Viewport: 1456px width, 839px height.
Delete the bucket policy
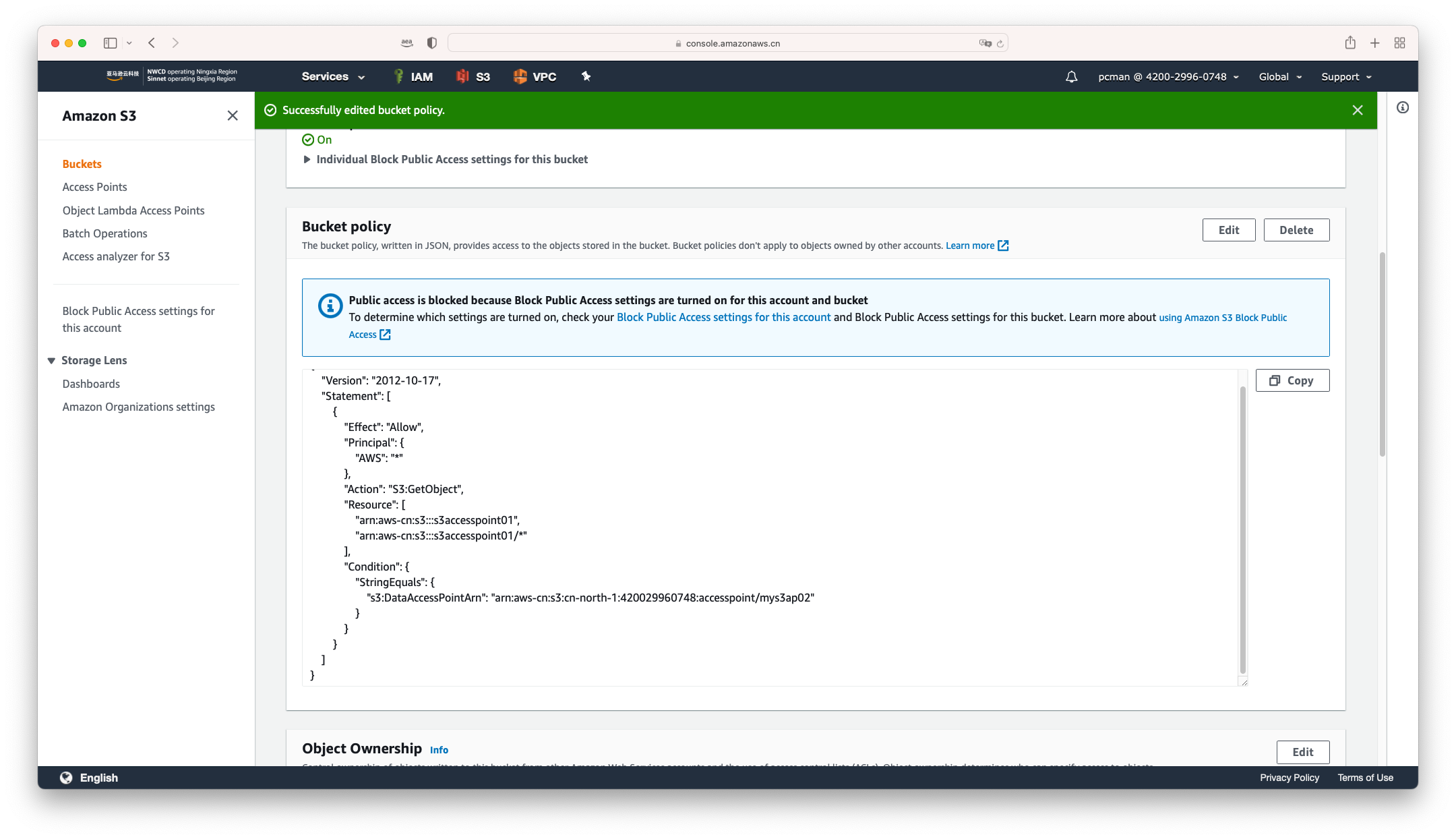click(1296, 230)
